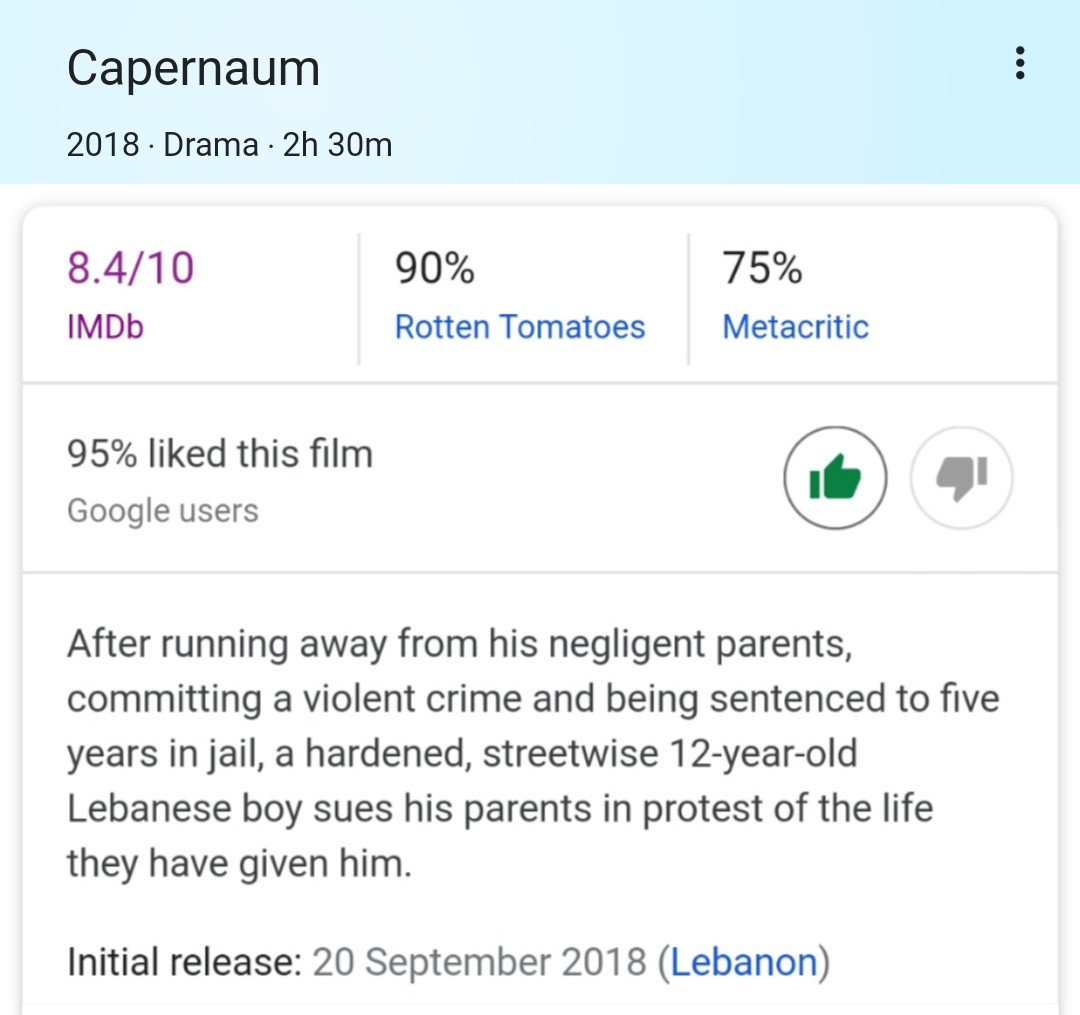Select the Drama genre label

[x=210, y=145]
